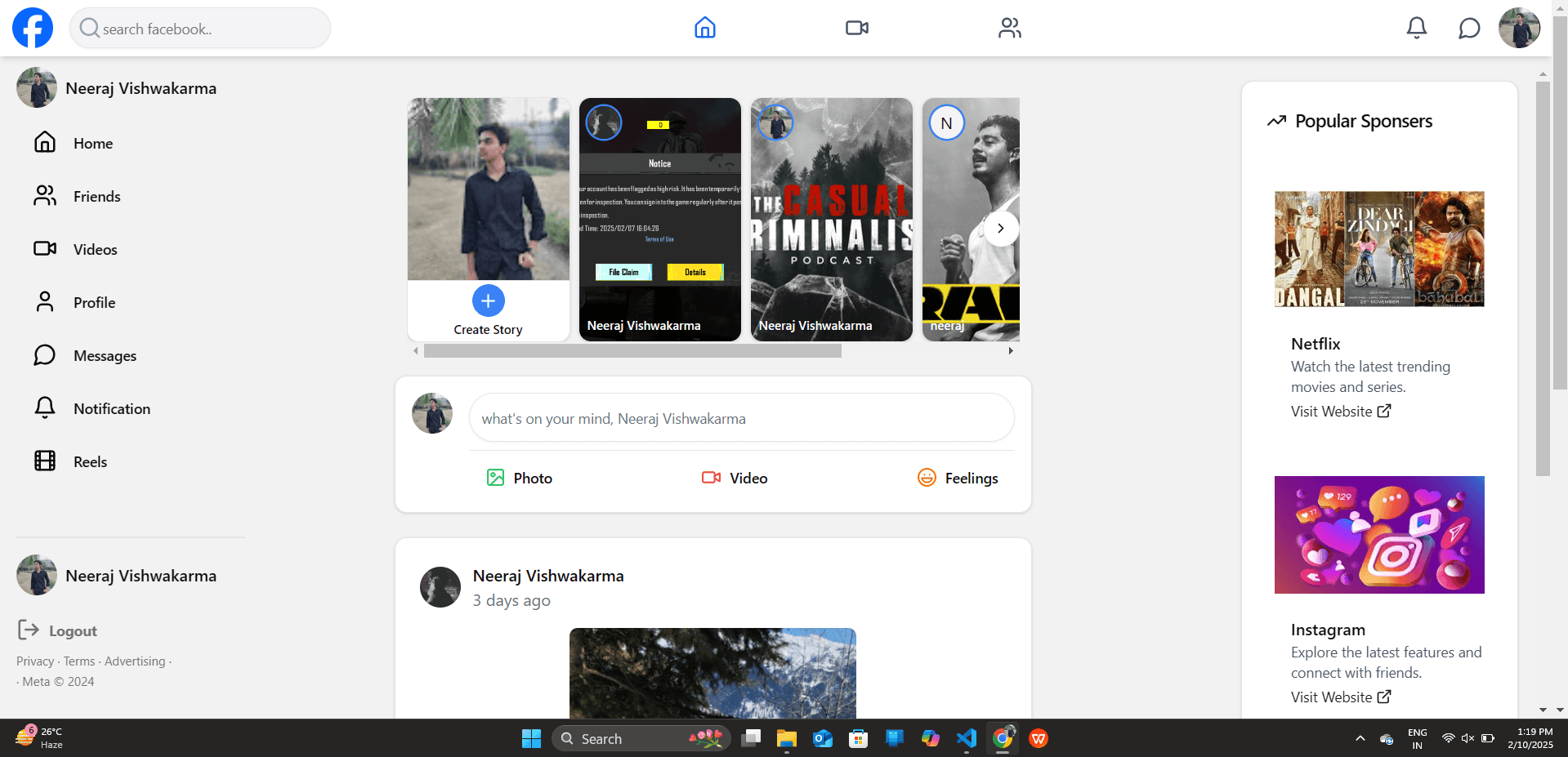Select Home from the left sidebar
The image size is (1568, 757).
92,143
